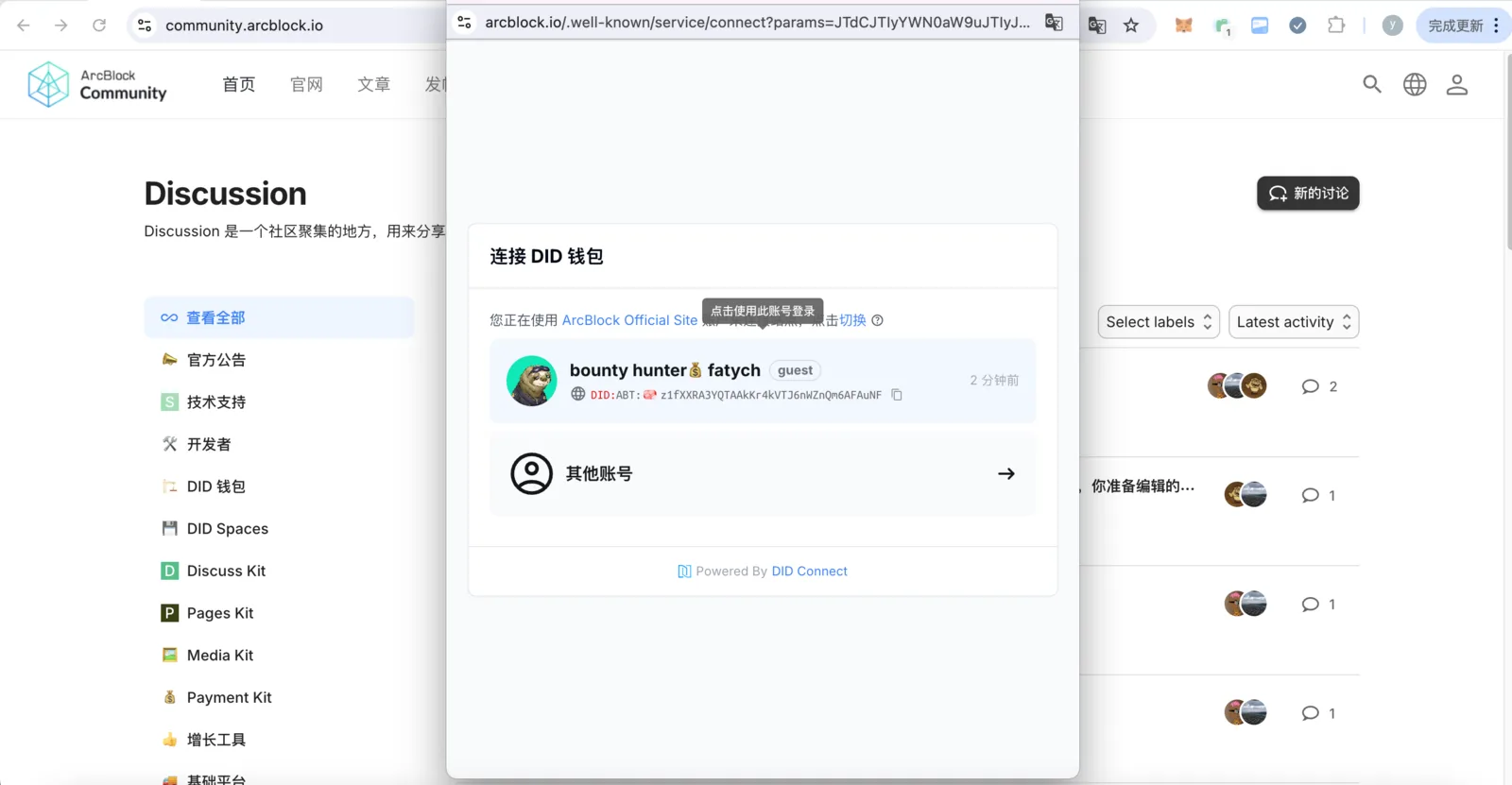Open the Latest activity sort dropdown
Image resolution: width=1512 pixels, height=785 pixels.
coord(1294,322)
